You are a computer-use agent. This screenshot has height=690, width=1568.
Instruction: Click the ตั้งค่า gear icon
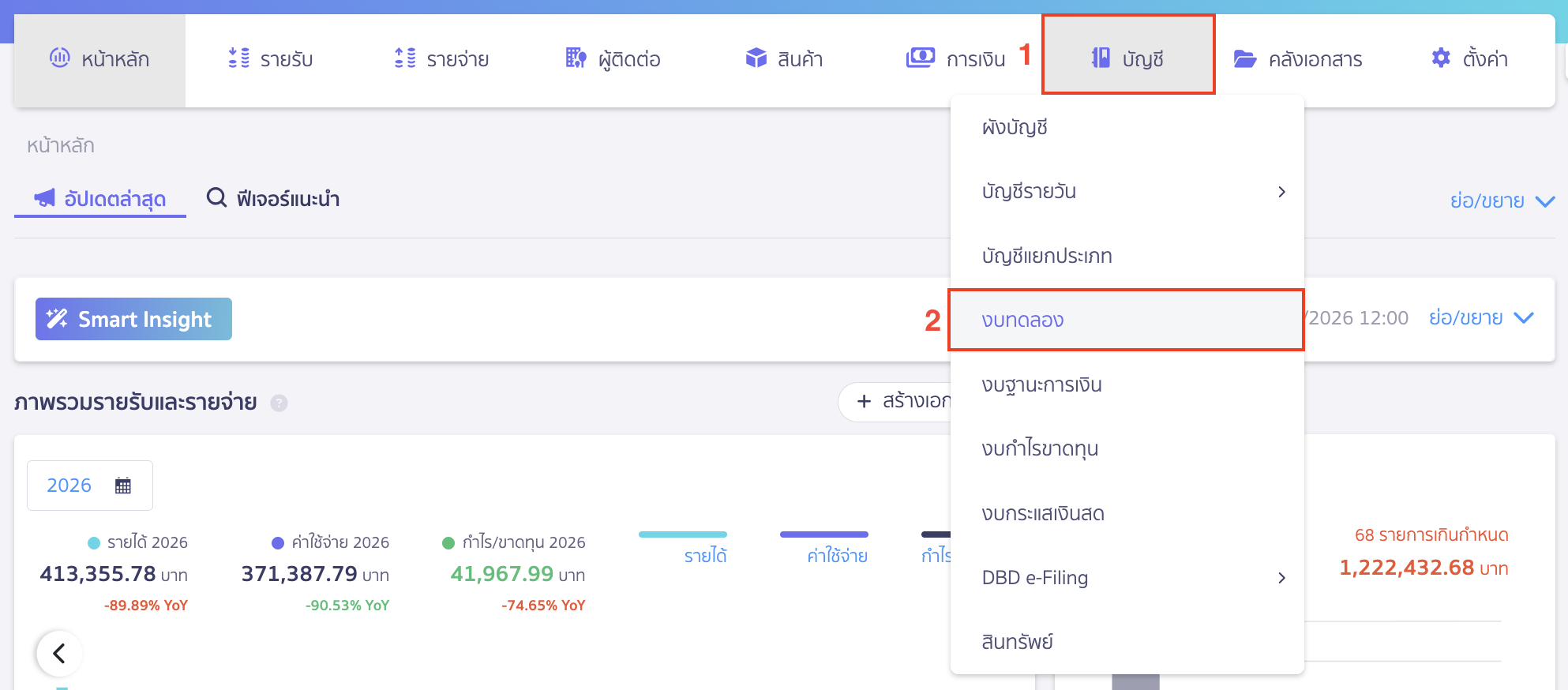click(1440, 58)
